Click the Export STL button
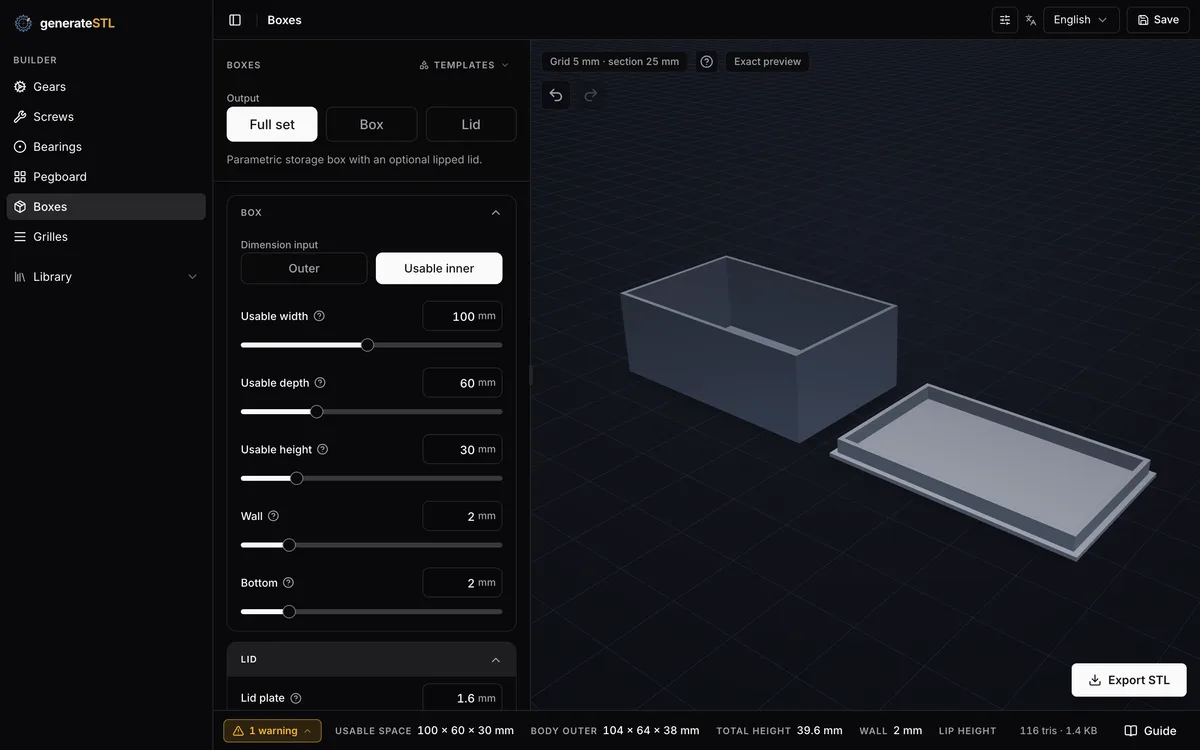The image size is (1200, 750). pos(1129,680)
